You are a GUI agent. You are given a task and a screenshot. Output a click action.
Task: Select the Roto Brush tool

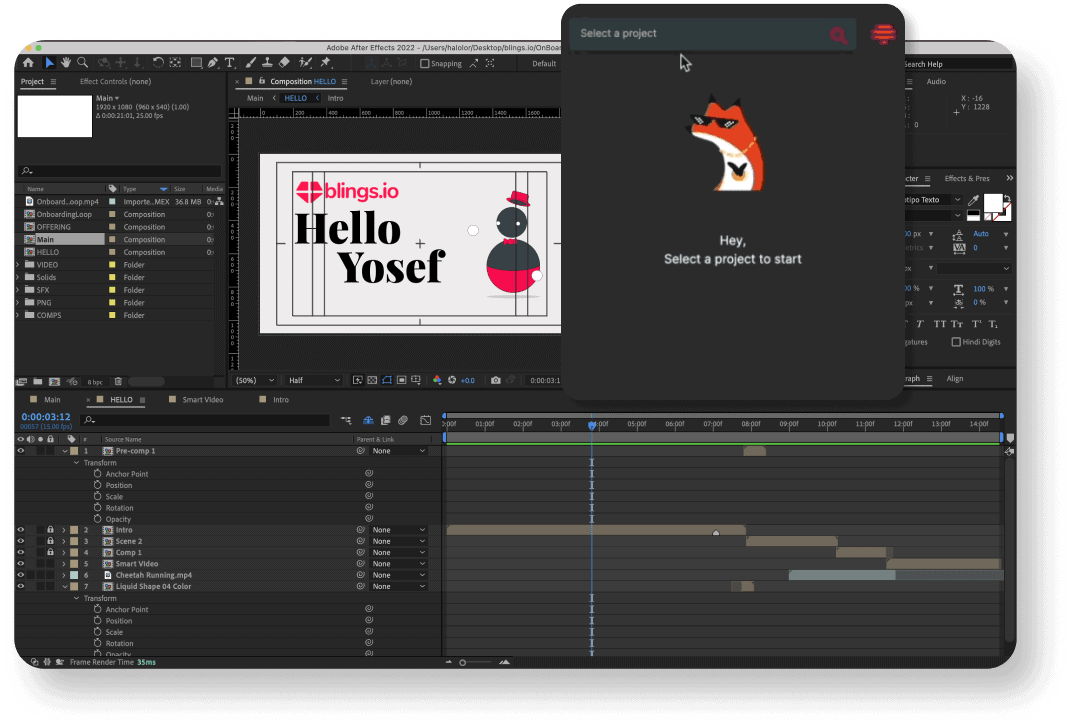[x=305, y=63]
